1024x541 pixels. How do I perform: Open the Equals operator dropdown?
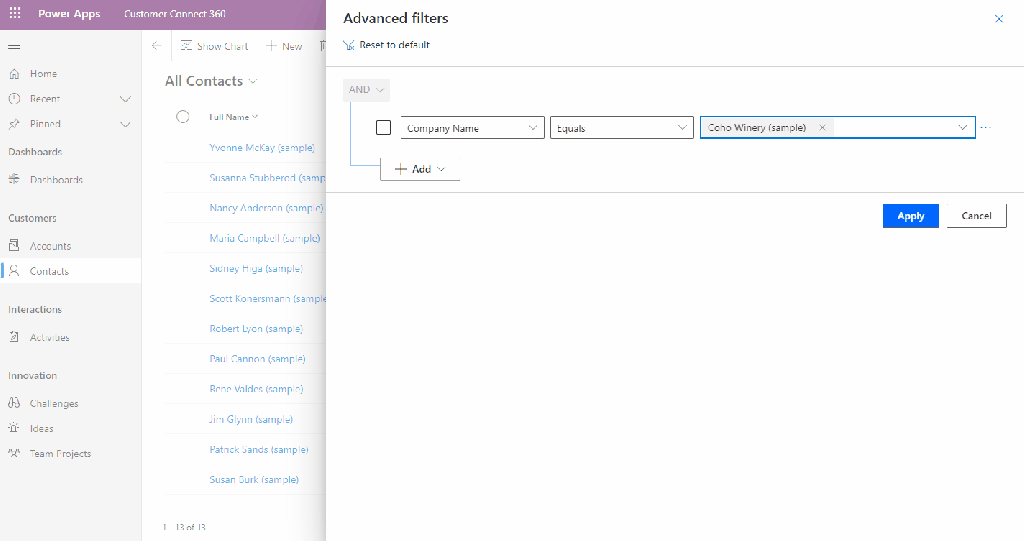(x=621, y=128)
